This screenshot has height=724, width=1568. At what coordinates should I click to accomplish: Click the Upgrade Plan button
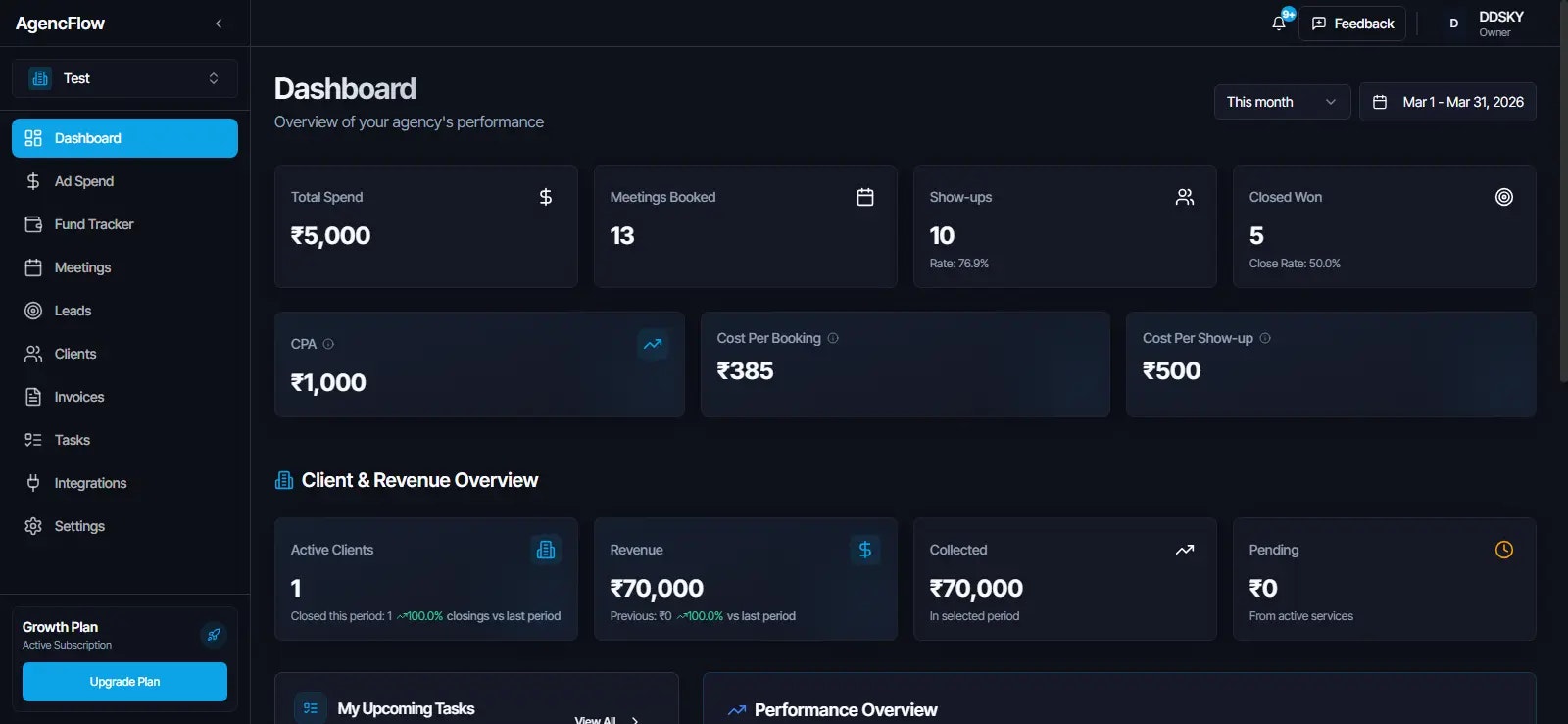[x=124, y=682]
